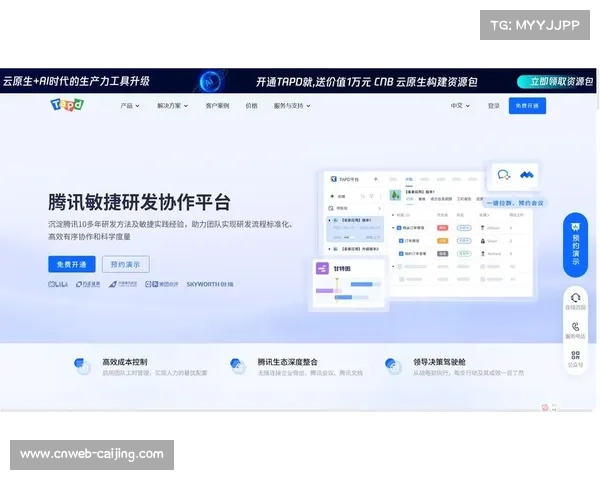This screenshot has height=480, width=600.
Task: Click the WeChat Work chat bubble icon
Action: [x=504, y=175]
